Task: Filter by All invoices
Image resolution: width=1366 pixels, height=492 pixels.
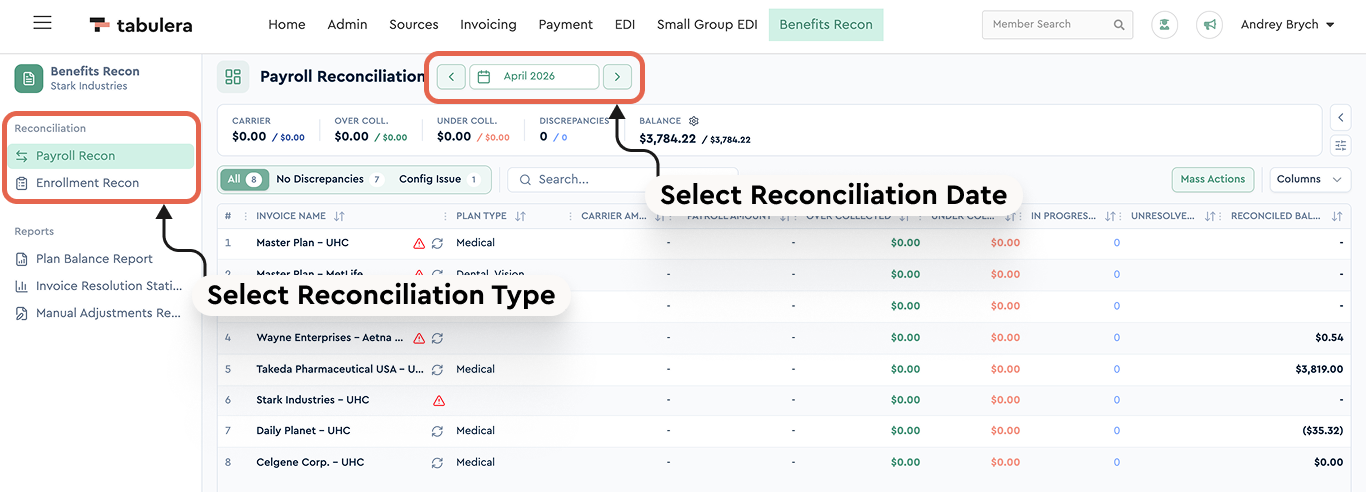Action: click(x=244, y=180)
